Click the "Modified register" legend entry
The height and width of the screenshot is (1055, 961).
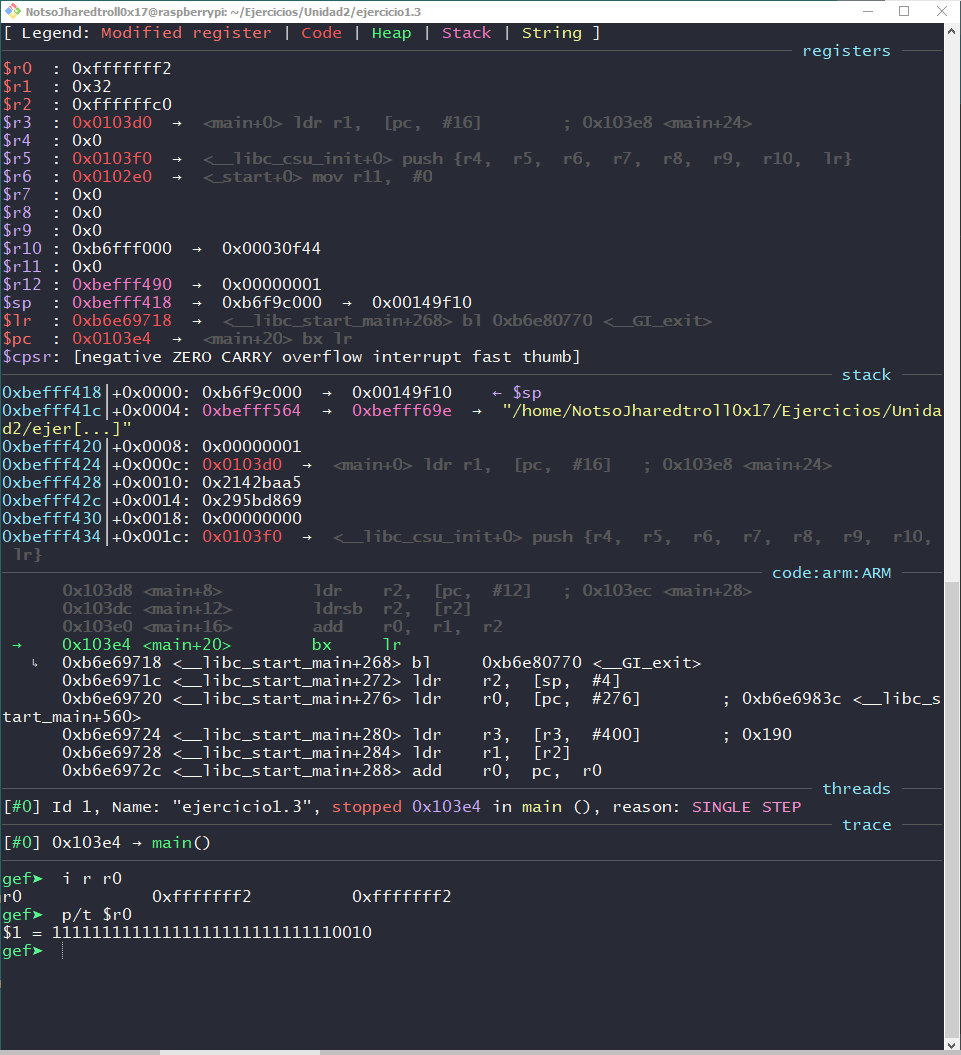(x=185, y=32)
